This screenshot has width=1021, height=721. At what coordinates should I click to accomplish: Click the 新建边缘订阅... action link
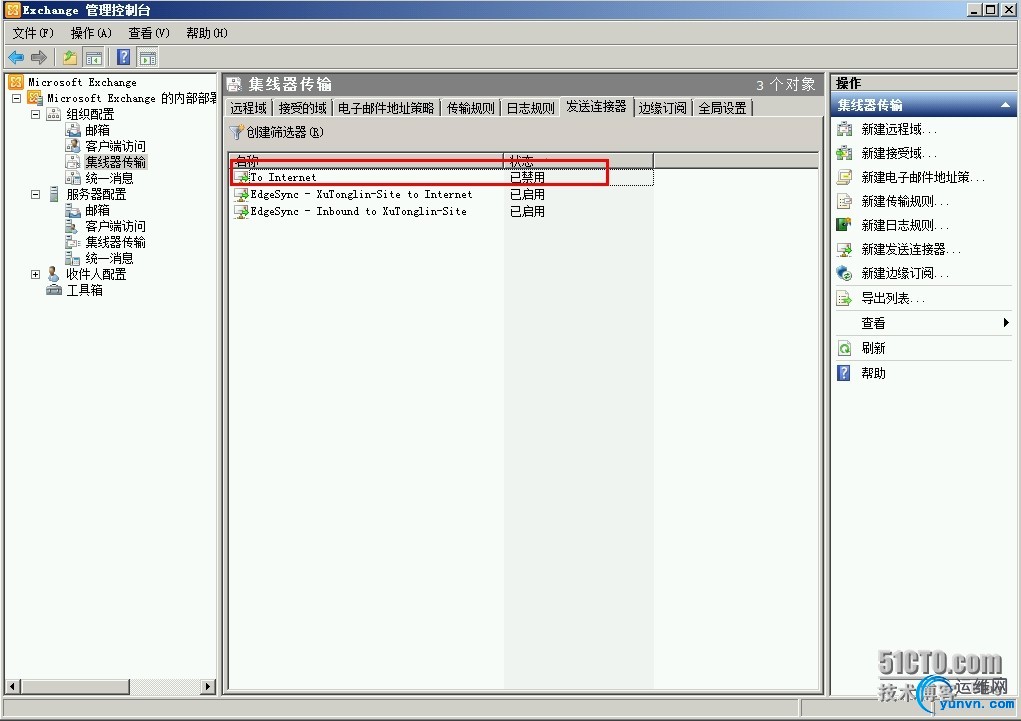click(x=904, y=274)
